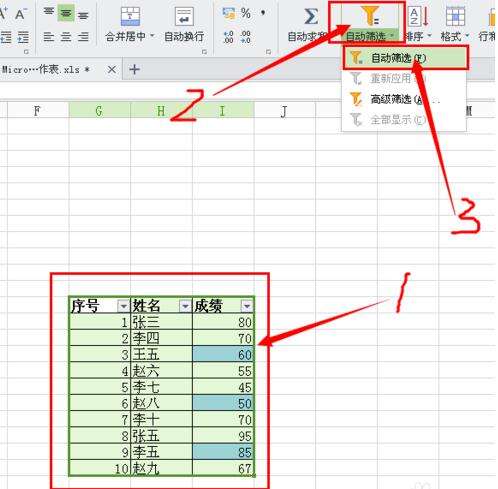The width and height of the screenshot is (498, 489).
Task: Click the cell containing 赵六
Action: click(x=161, y=371)
